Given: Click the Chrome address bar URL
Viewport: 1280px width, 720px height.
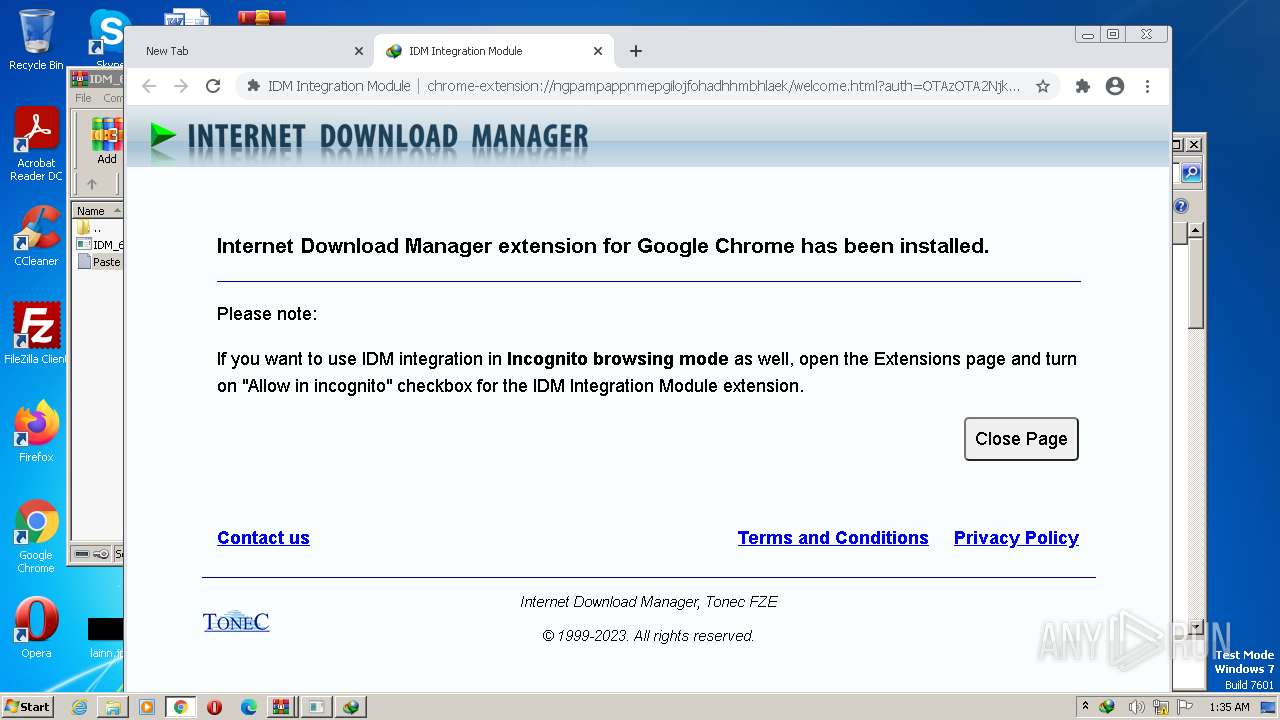Looking at the screenshot, I should click(x=723, y=86).
